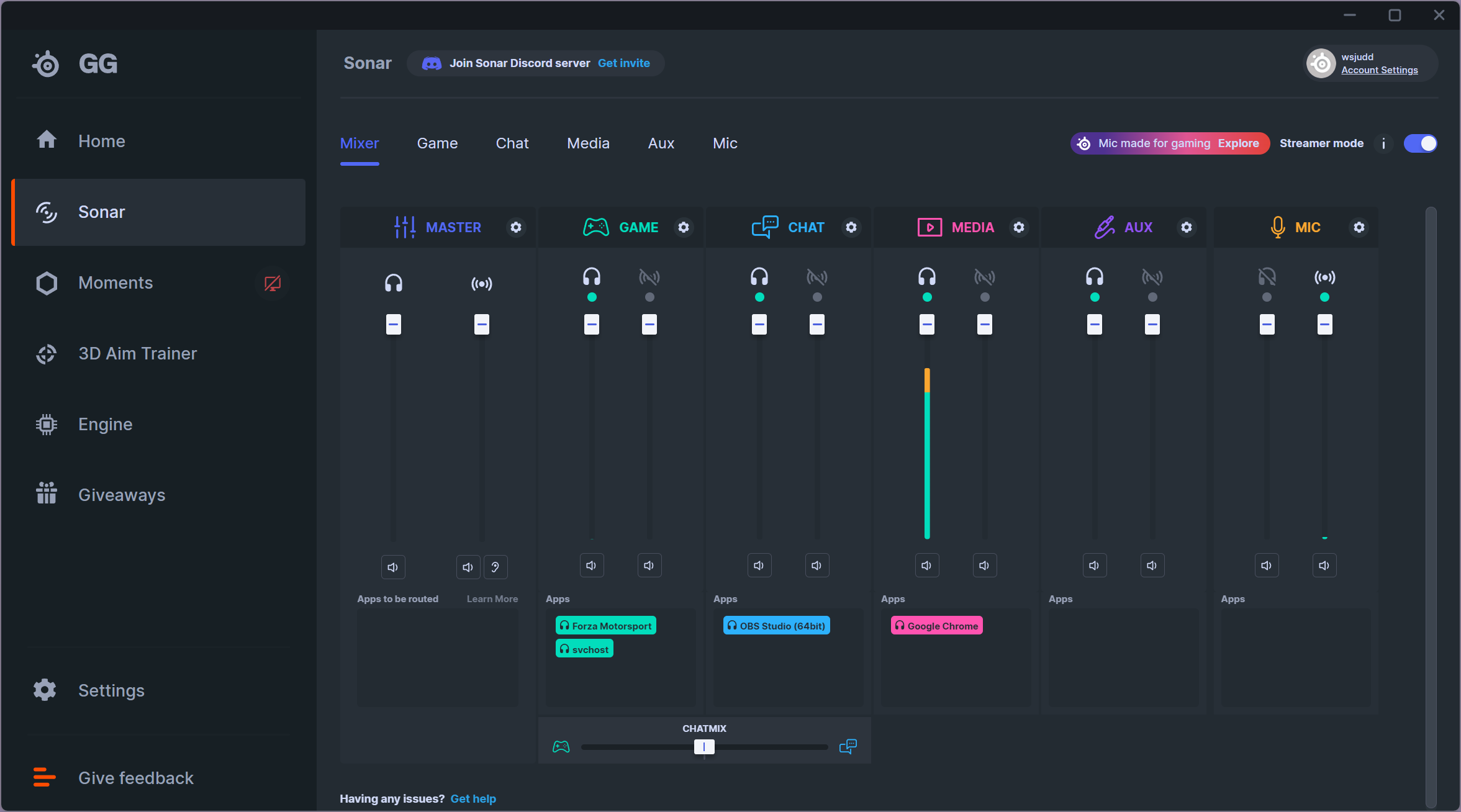Switch to the Mic tab
The width and height of the screenshot is (1461, 812).
[x=725, y=143]
